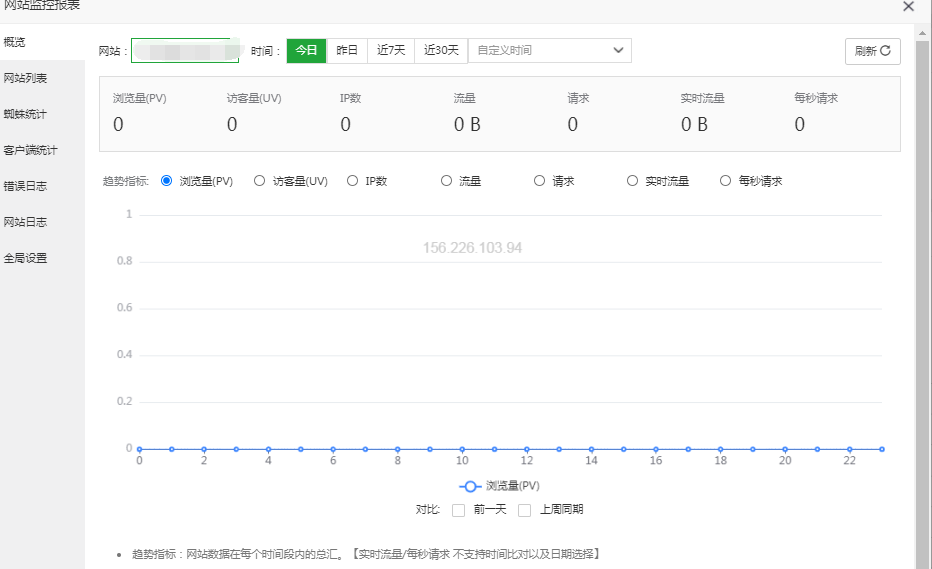Open the 蜘蛛统计 sidebar item
The width and height of the screenshot is (932, 569).
(x=42, y=114)
